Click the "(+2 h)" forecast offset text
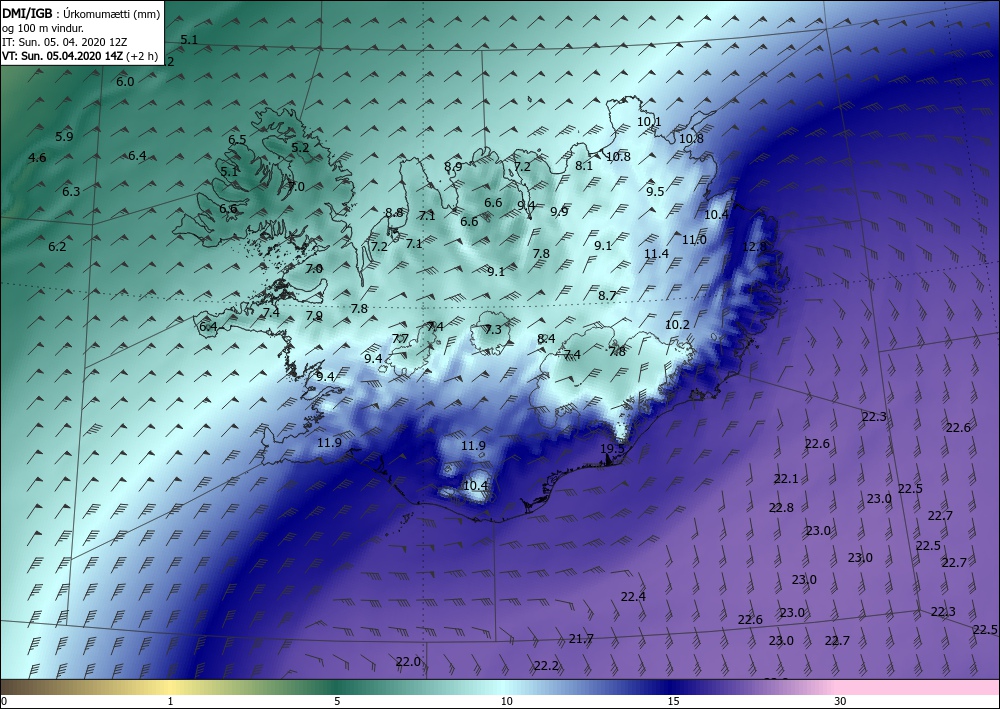This screenshot has width=1000, height=709. [142, 56]
